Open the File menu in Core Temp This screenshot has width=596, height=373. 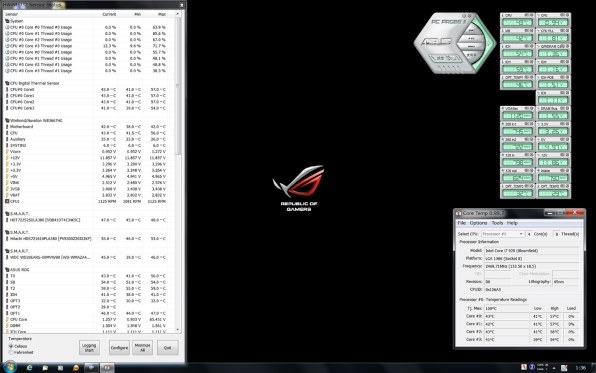[x=461, y=223]
